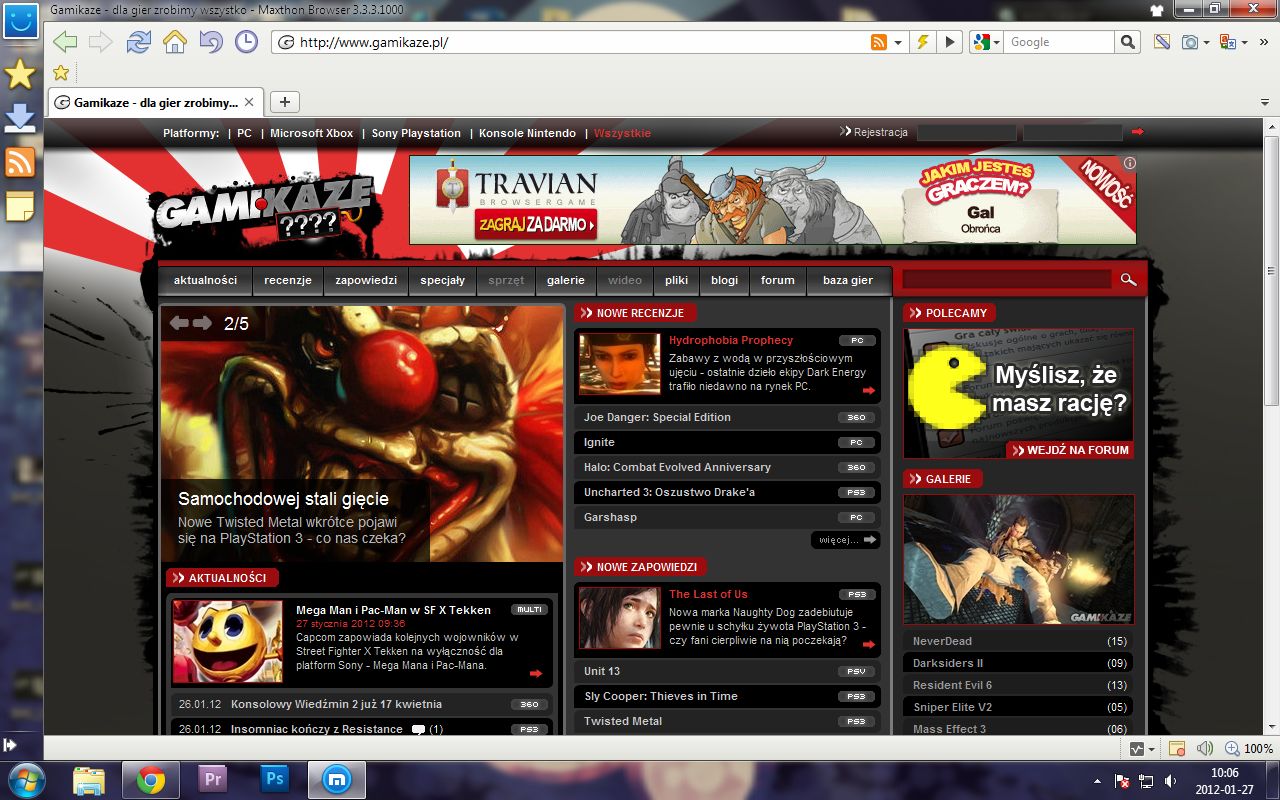This screenshot has height=800, width=1280.
Task: Open the specjały menu item
Action: 442,280
